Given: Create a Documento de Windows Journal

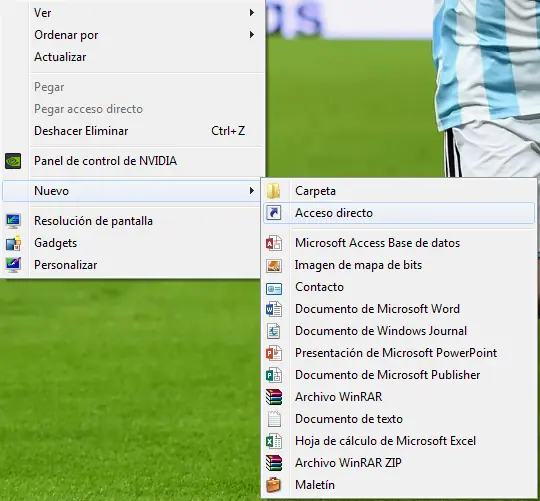Looking at the screenshot, I should point(399,331).
